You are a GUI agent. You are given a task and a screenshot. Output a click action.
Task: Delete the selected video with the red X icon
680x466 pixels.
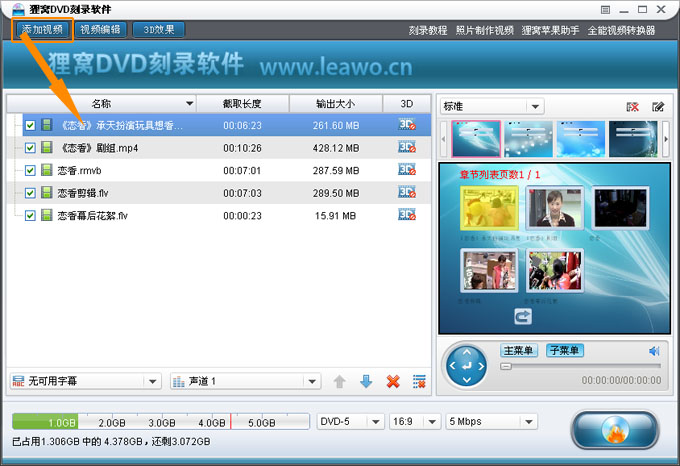393,381
